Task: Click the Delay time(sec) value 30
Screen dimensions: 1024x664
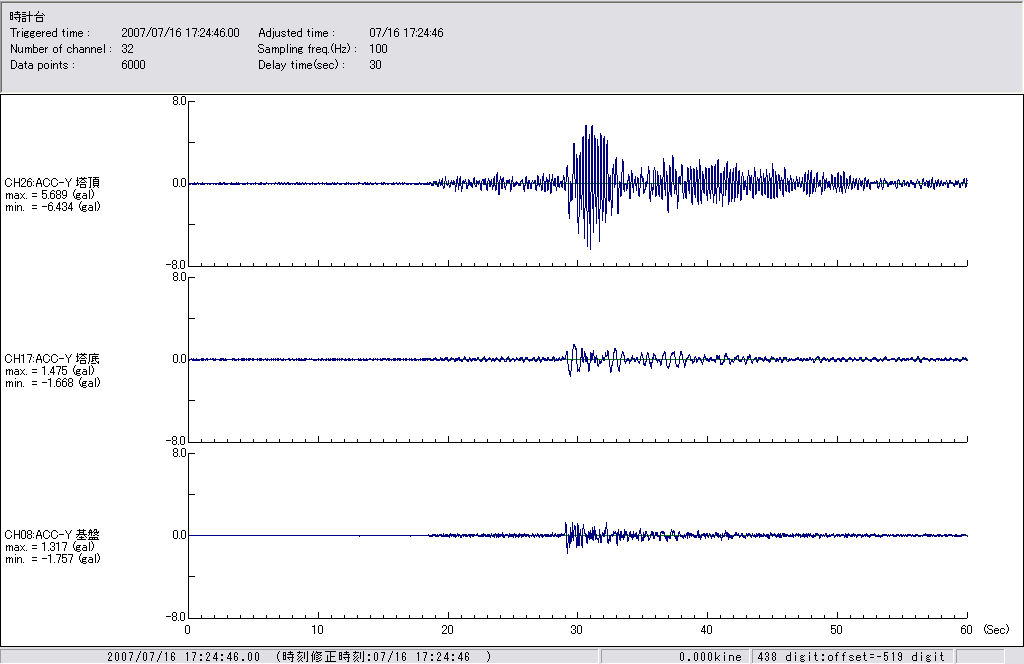Action: point(375,65)
